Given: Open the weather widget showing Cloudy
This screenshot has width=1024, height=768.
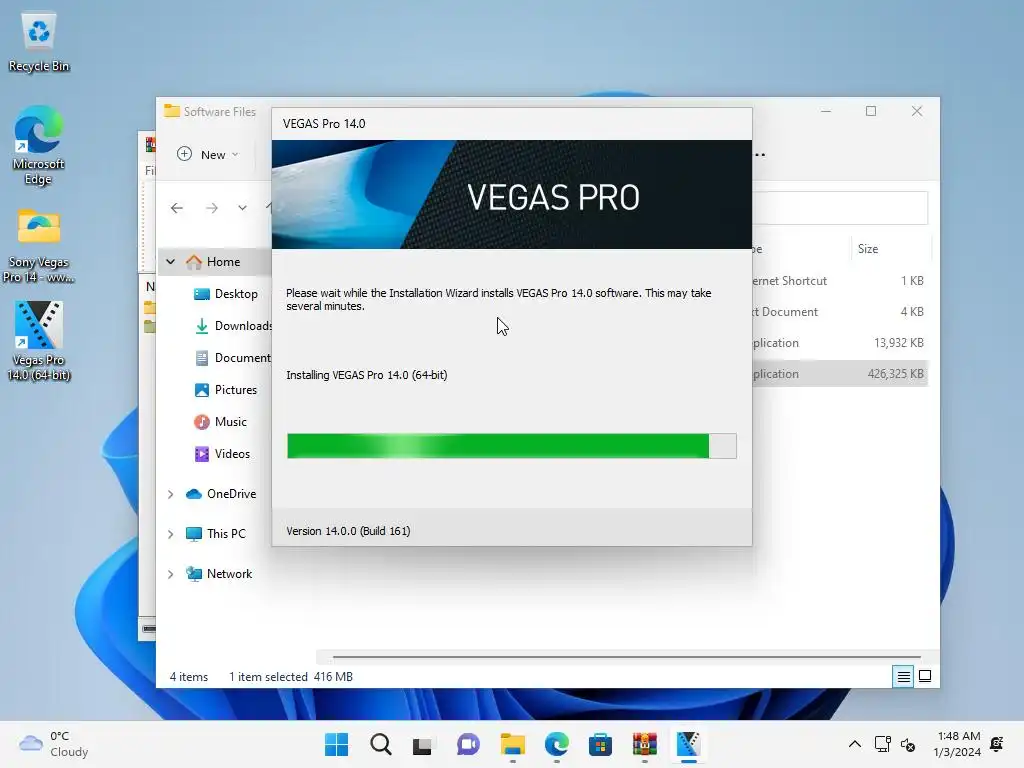Looking at the screenshot, I should coord(54,744).
